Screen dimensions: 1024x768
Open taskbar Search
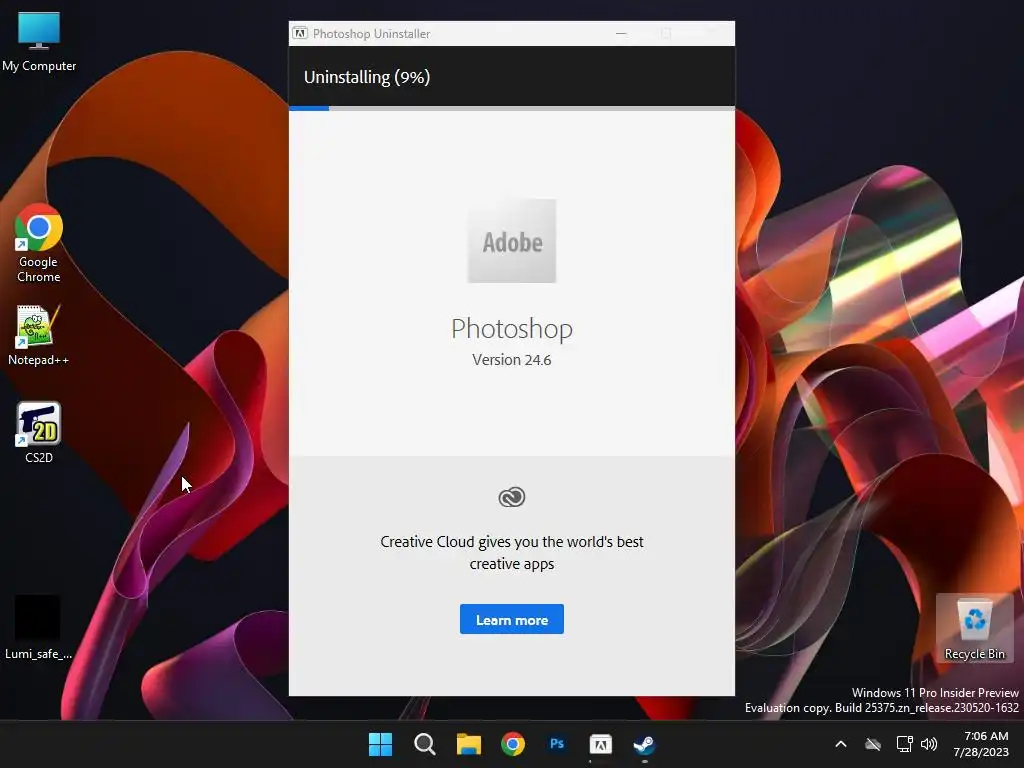[x=424, y=744]
